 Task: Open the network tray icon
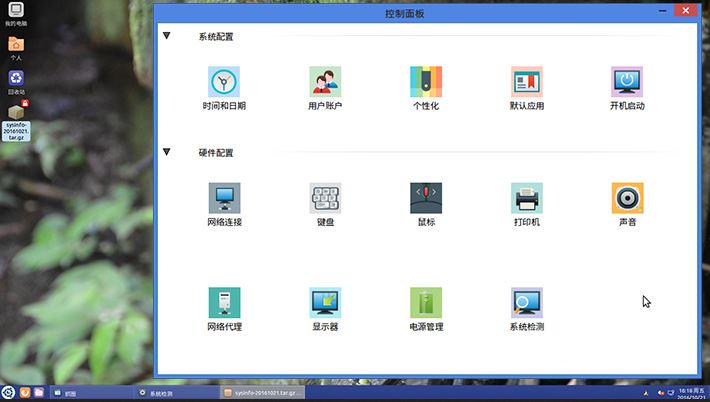click(x=671, y=393)
